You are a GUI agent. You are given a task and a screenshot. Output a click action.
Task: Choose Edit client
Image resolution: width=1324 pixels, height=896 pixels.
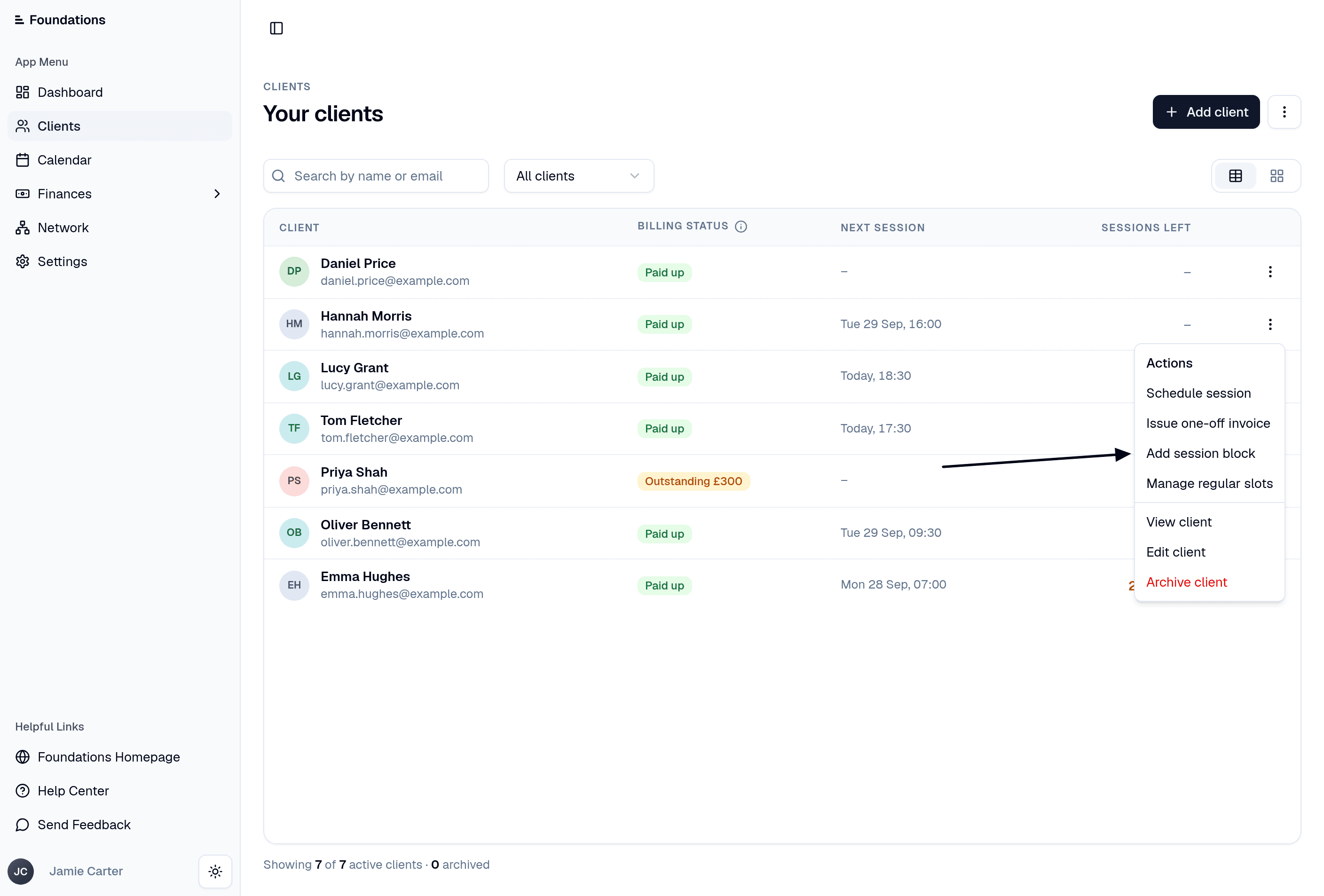click(1209, 552)
